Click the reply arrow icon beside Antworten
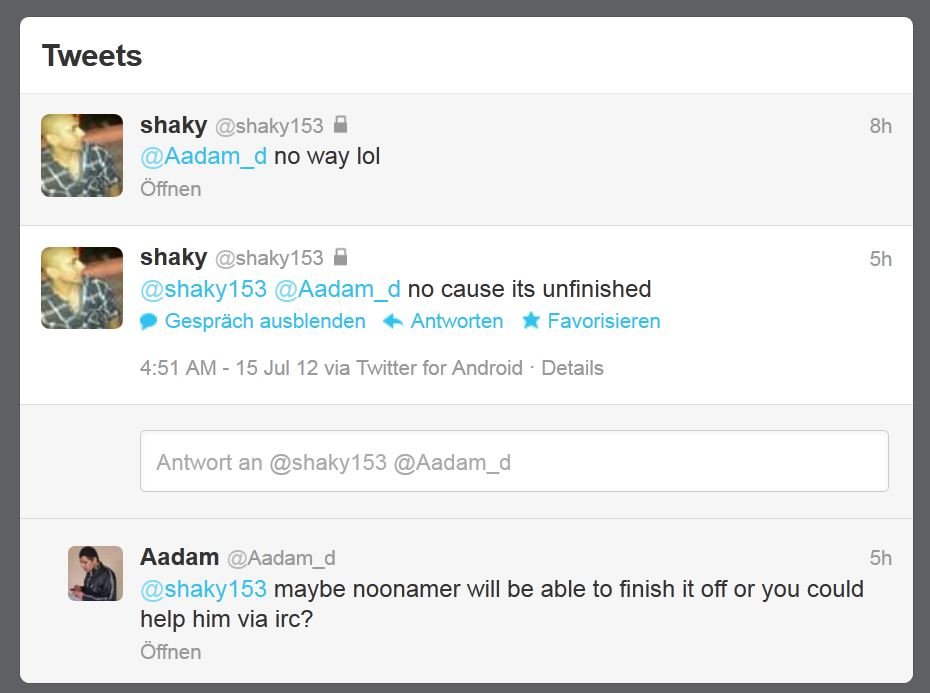This screenshot has width=930, height=693. [393, 322]
